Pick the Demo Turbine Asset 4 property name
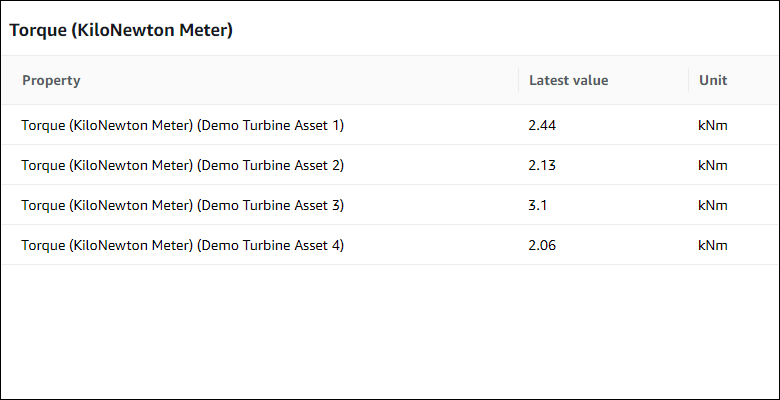 (182, 245)
